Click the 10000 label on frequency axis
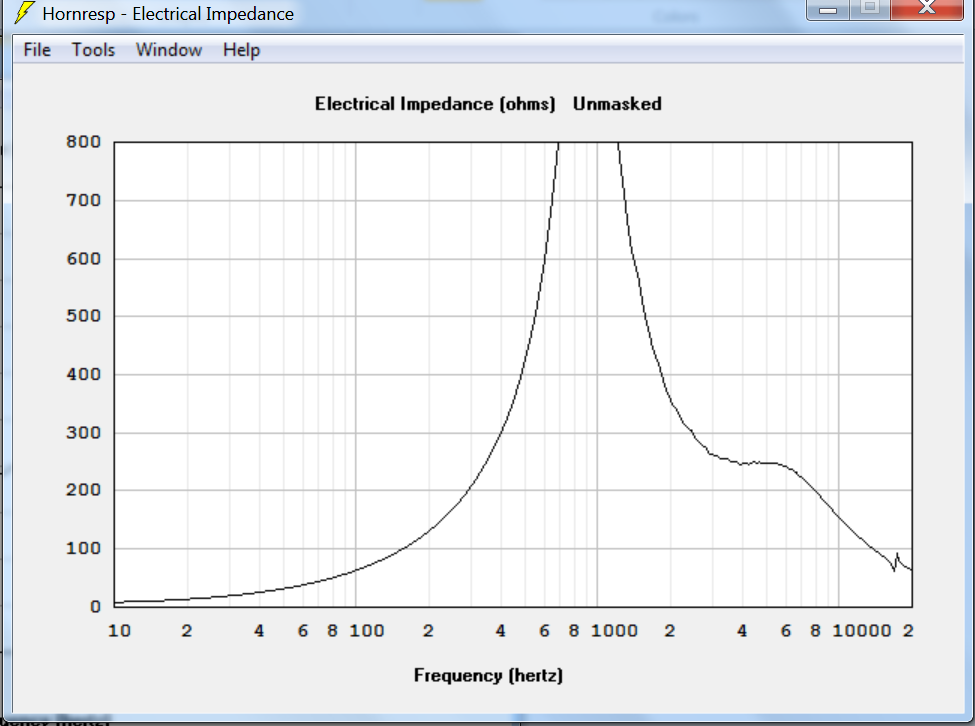Image resolution: width=975 pixels, height=726 pixels. 862,631
